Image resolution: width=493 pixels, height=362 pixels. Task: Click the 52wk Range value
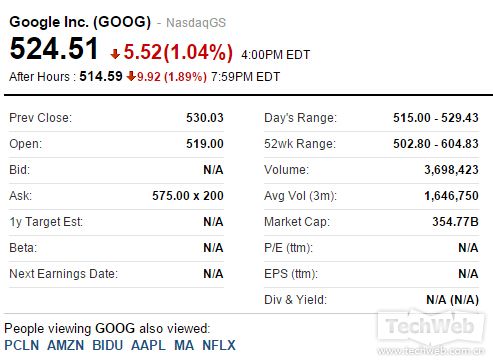pyautogui.click(x=436, y=144)
